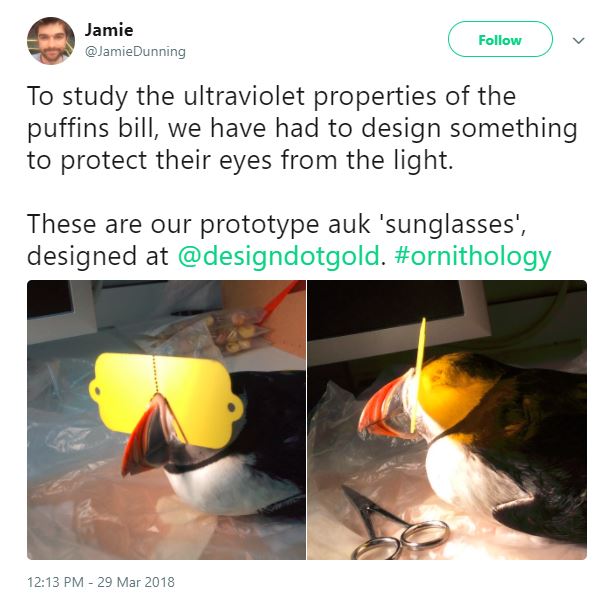Click the tweet text about ultraviolet properties

tap(302, 128)
